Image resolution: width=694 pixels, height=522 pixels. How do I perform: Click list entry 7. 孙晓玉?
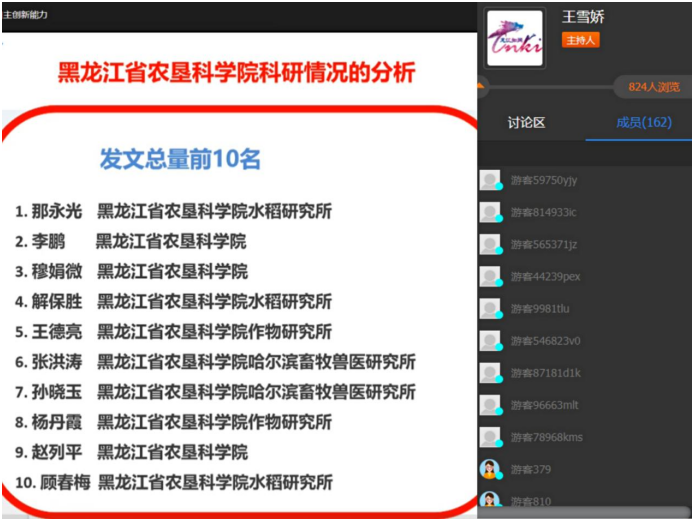[216, 392]
